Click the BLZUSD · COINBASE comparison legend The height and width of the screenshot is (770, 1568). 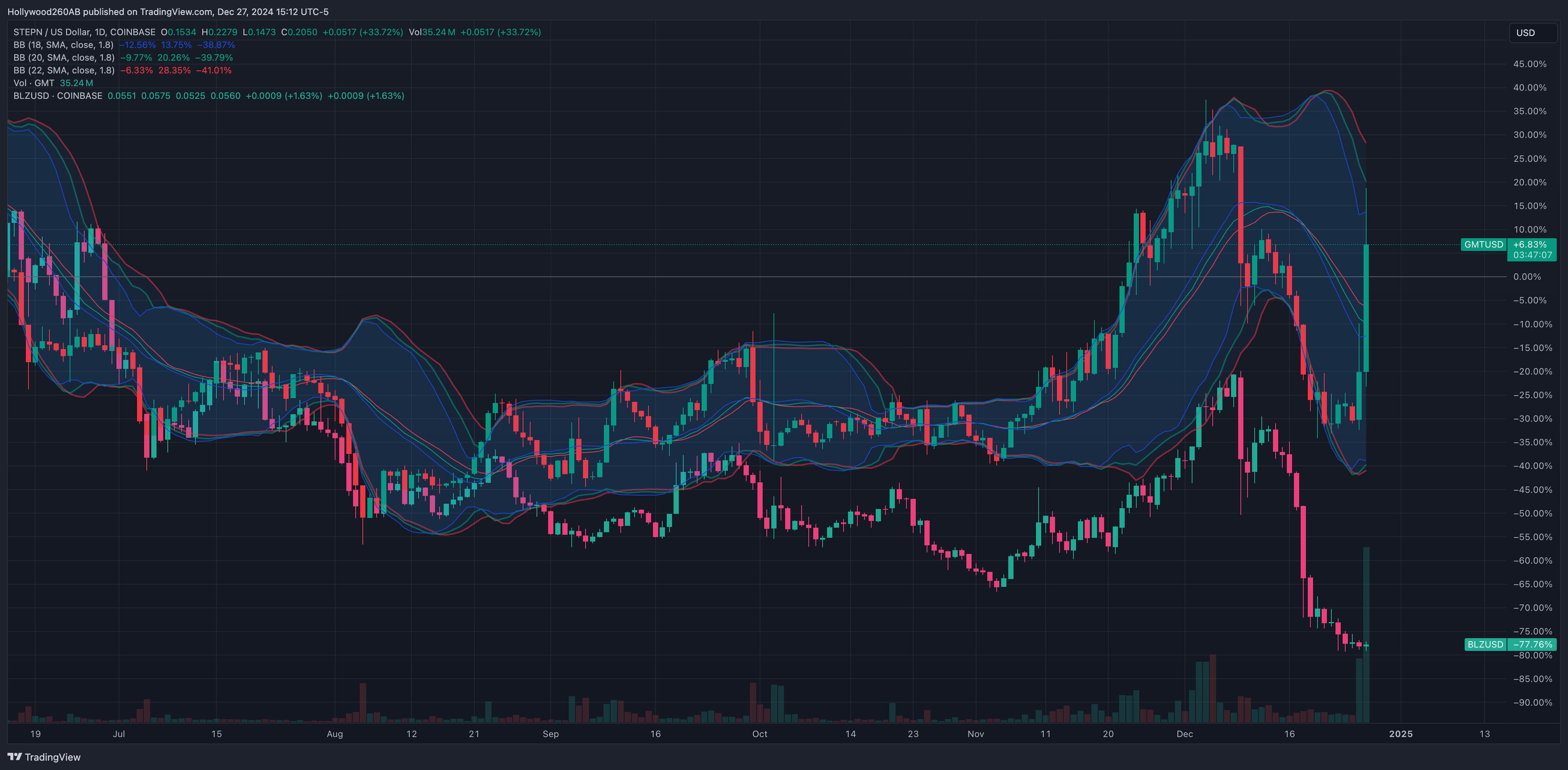coord(58,96)
